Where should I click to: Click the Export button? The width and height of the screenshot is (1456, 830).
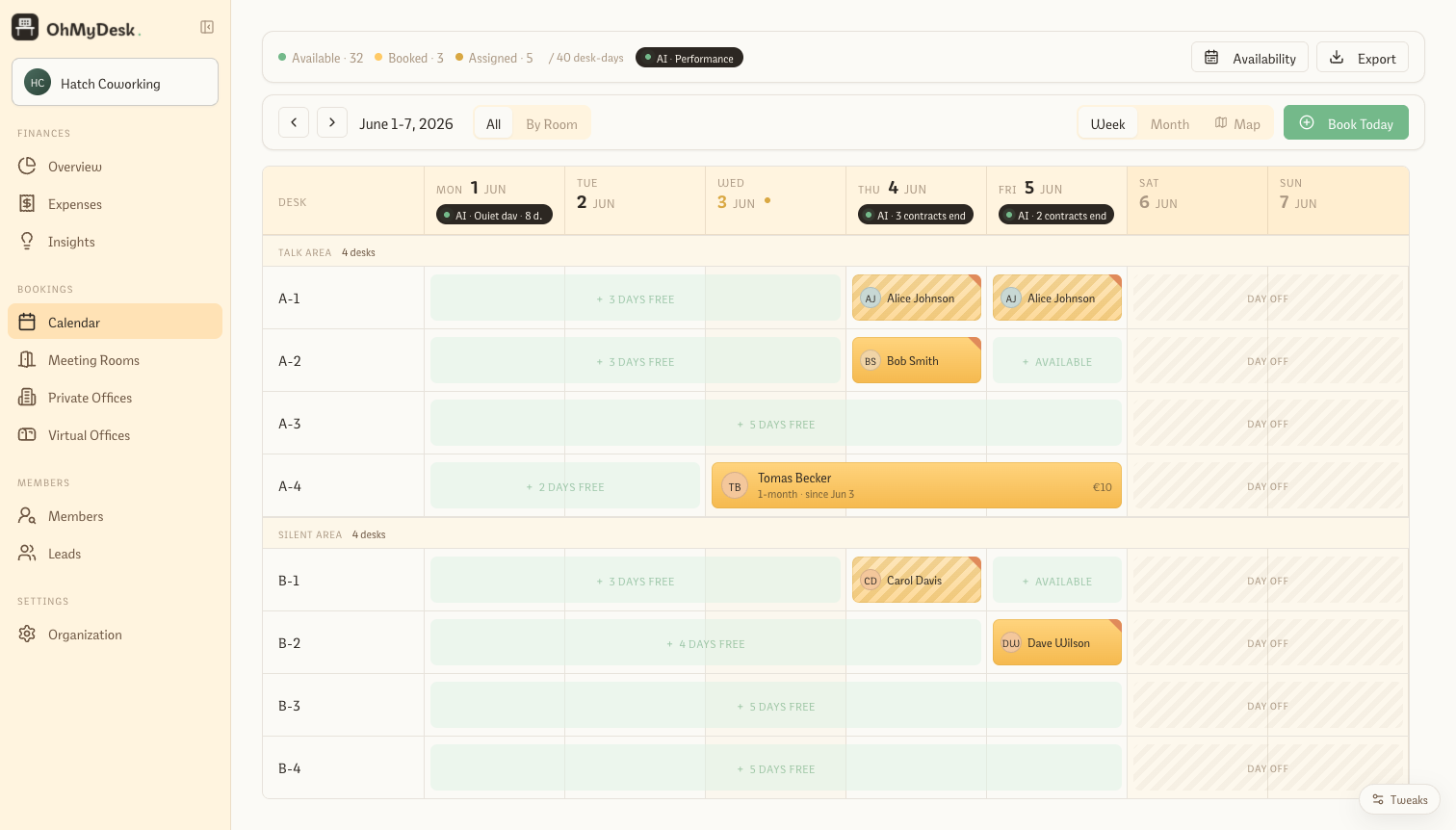1363,58
